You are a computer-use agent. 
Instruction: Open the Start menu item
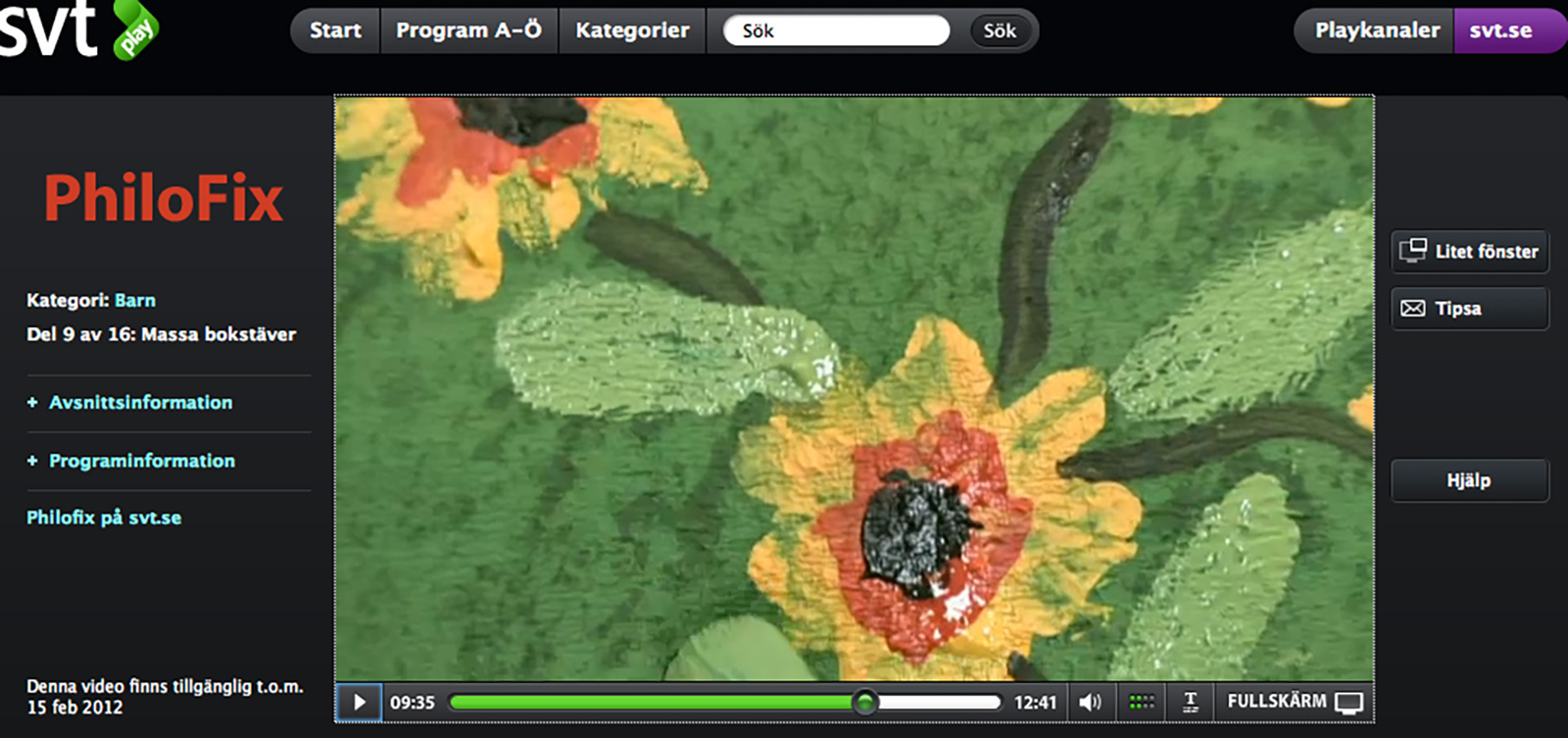[x=335, y=30]
